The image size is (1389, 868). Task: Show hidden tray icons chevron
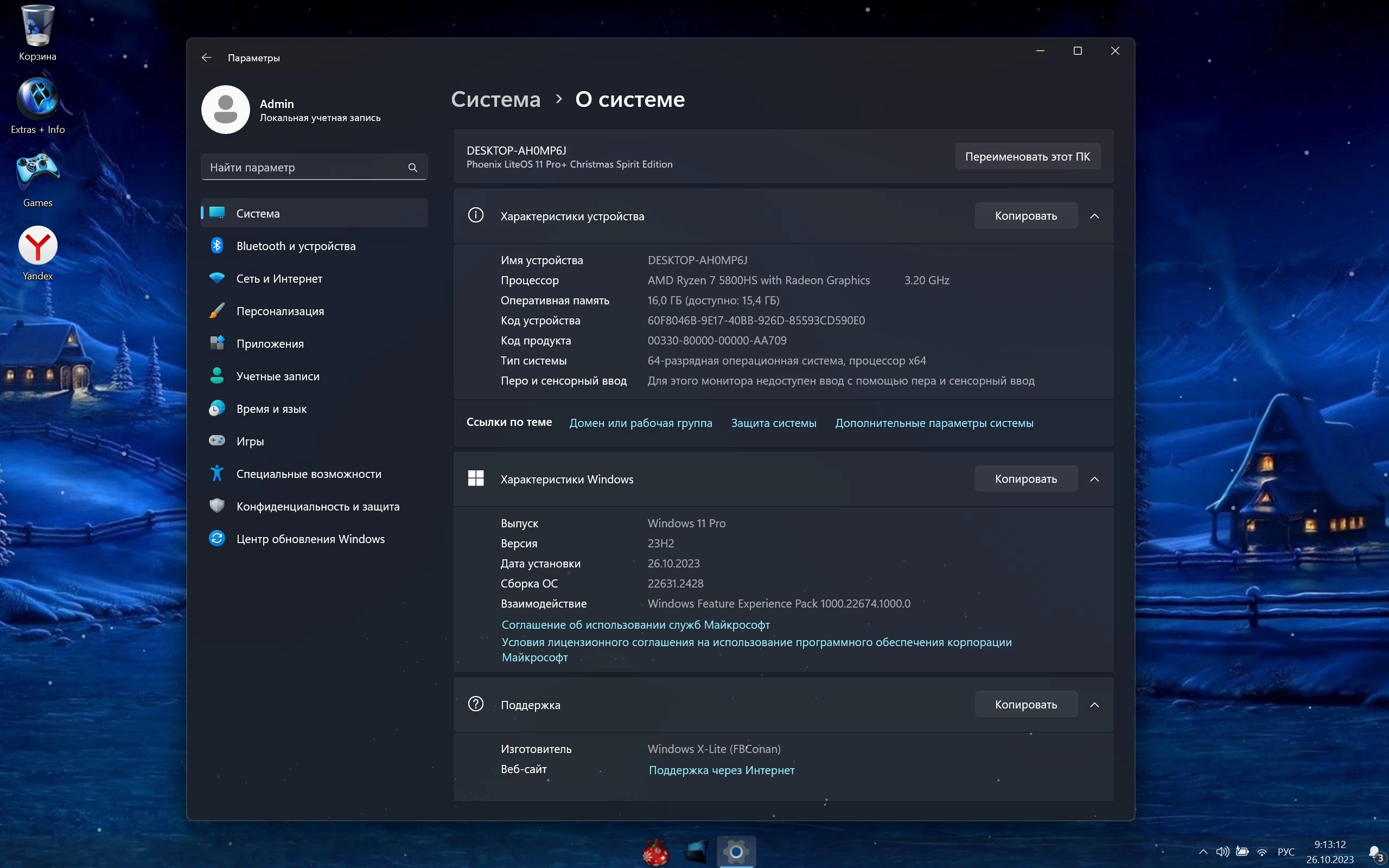(x=1203, y=851)
